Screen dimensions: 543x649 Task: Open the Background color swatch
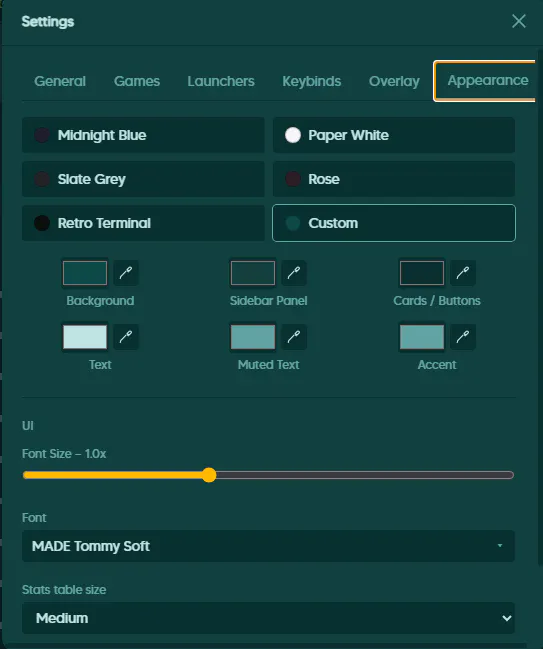pos(85,273)
